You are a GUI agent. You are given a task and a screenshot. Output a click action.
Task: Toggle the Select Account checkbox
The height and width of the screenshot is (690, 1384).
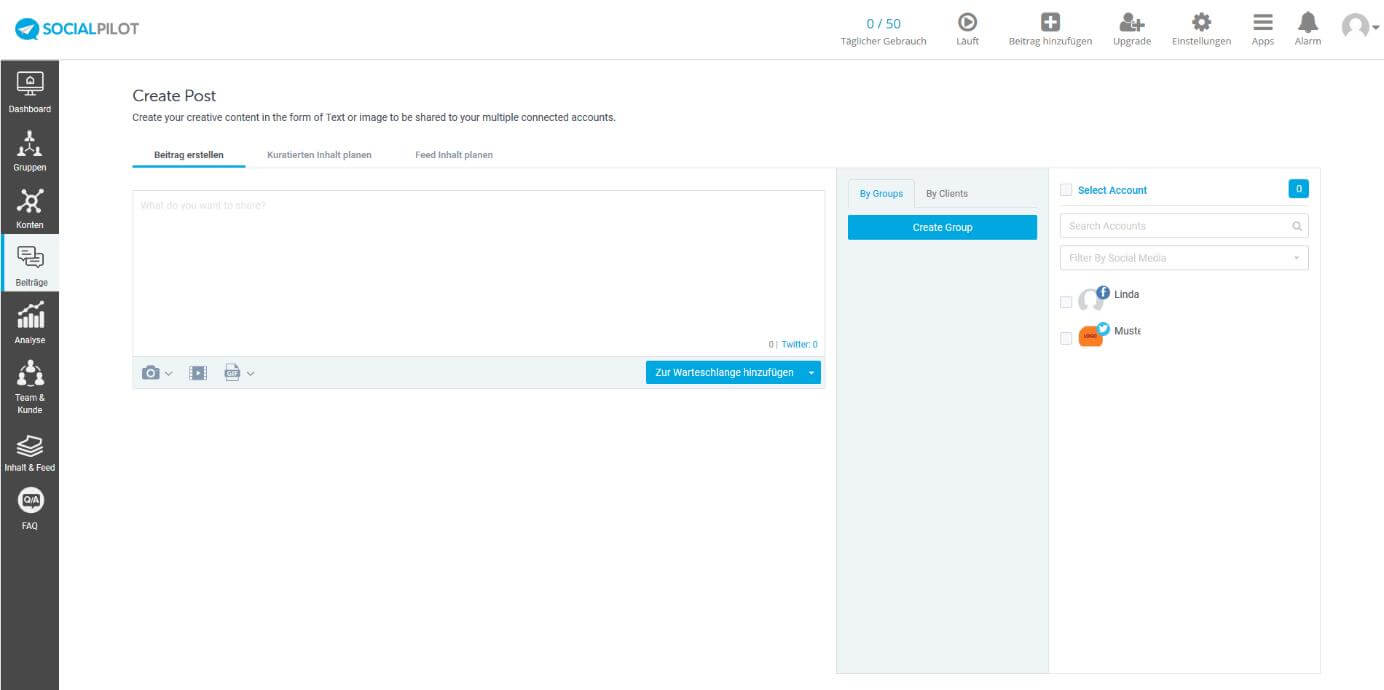[x=1066, y=190]
